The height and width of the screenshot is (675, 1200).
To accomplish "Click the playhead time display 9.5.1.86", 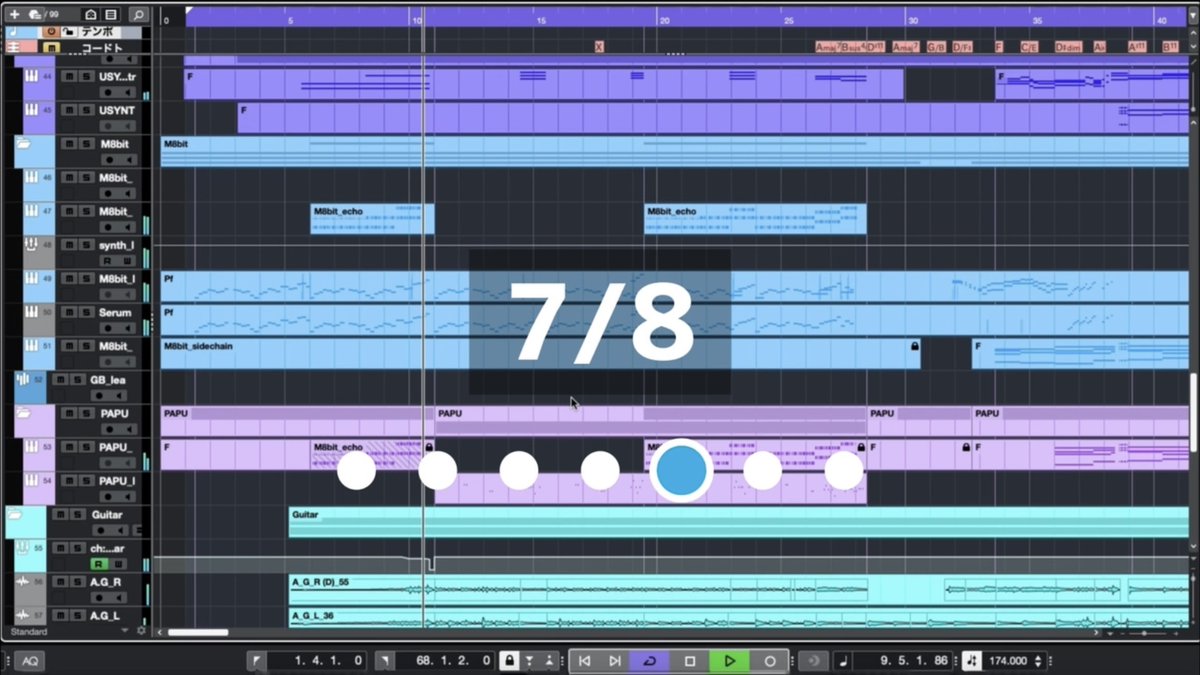I will (913, 661).
